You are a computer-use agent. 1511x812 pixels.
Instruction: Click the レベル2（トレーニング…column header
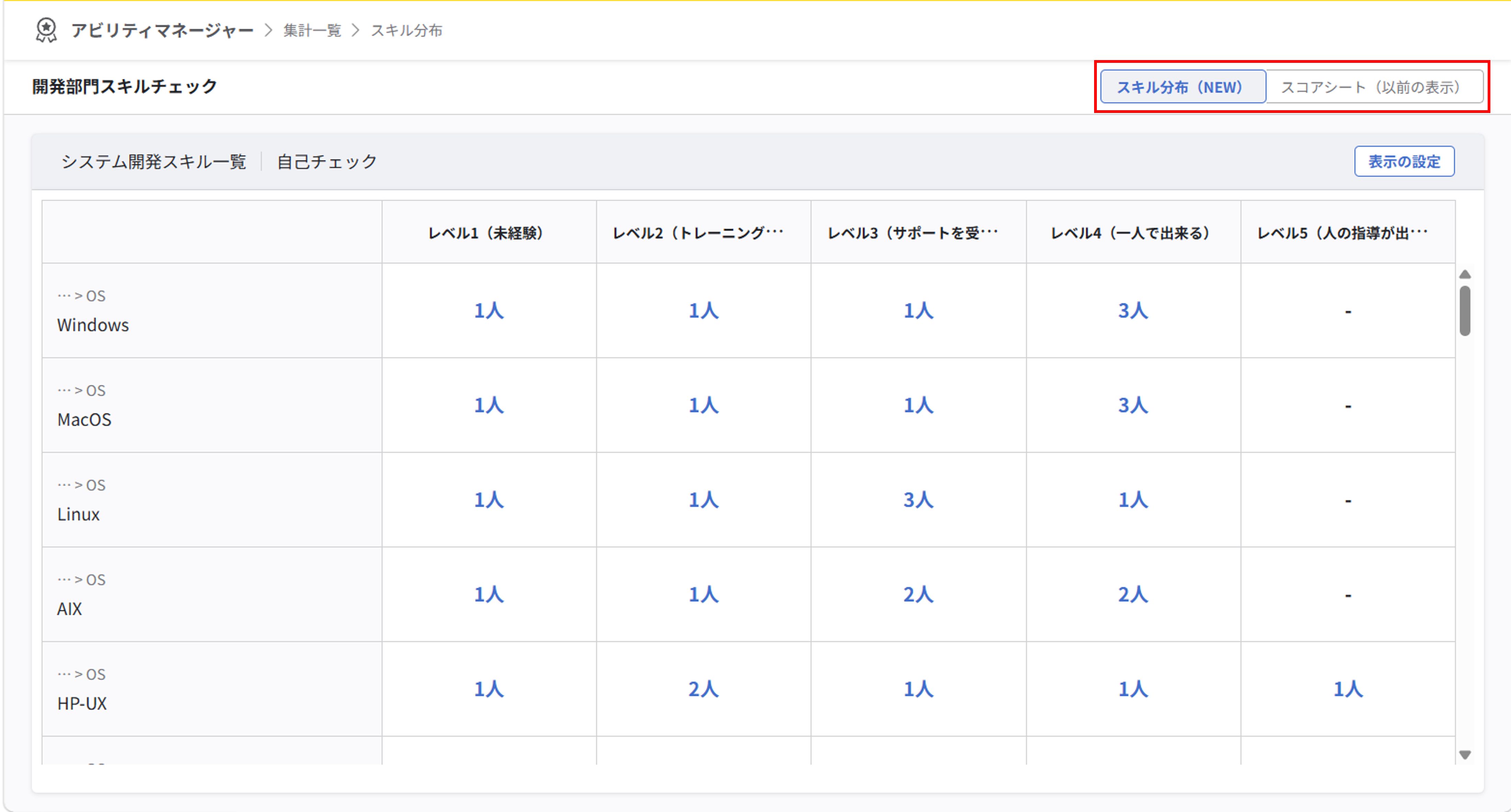pos(704,233)
